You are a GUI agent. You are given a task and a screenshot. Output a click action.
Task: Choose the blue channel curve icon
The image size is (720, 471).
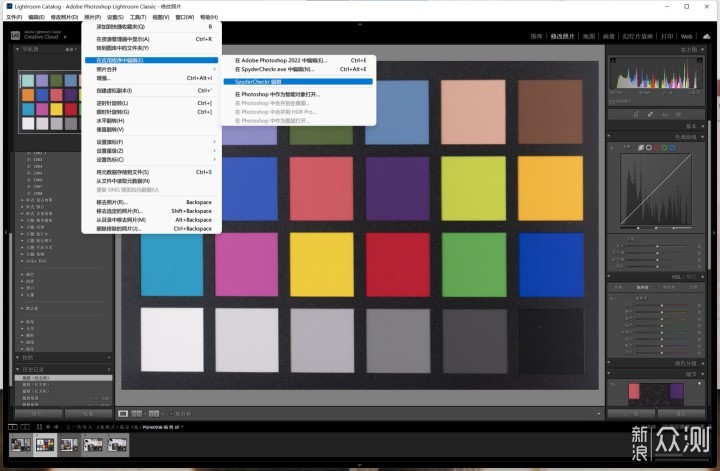pyautogui.click(x=672, y=147)
